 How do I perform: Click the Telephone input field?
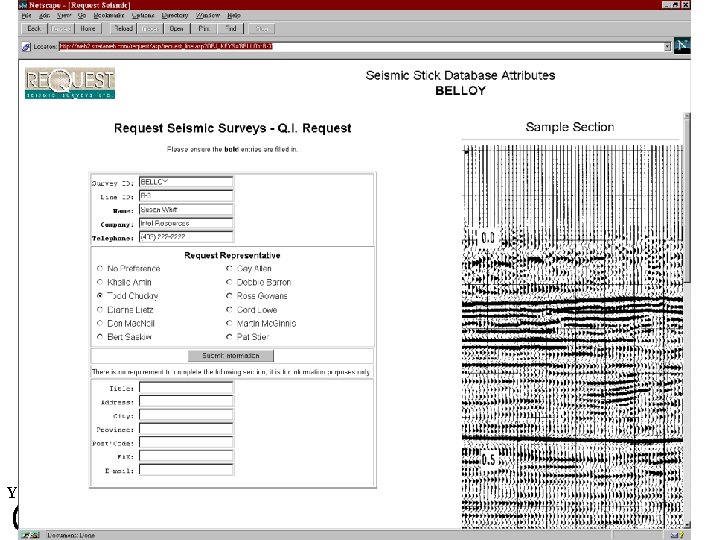(186, 237)
